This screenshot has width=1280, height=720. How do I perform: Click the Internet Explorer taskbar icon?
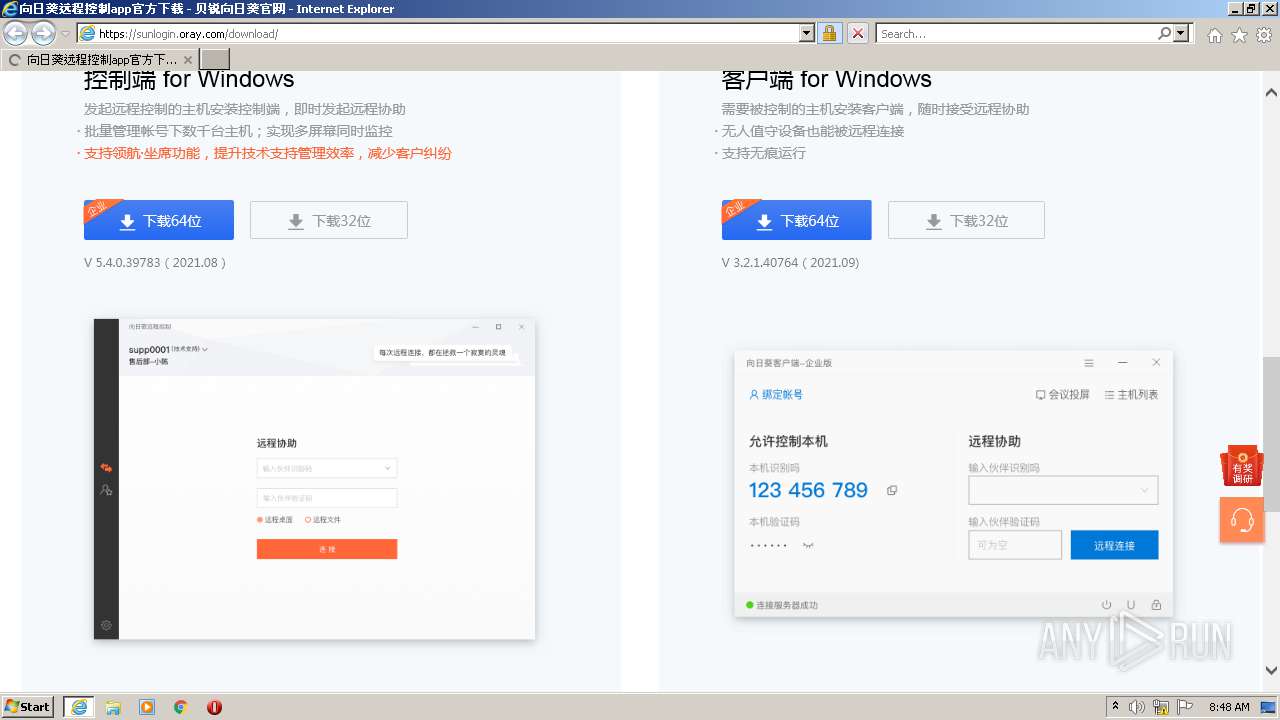[x=79, y=707]
